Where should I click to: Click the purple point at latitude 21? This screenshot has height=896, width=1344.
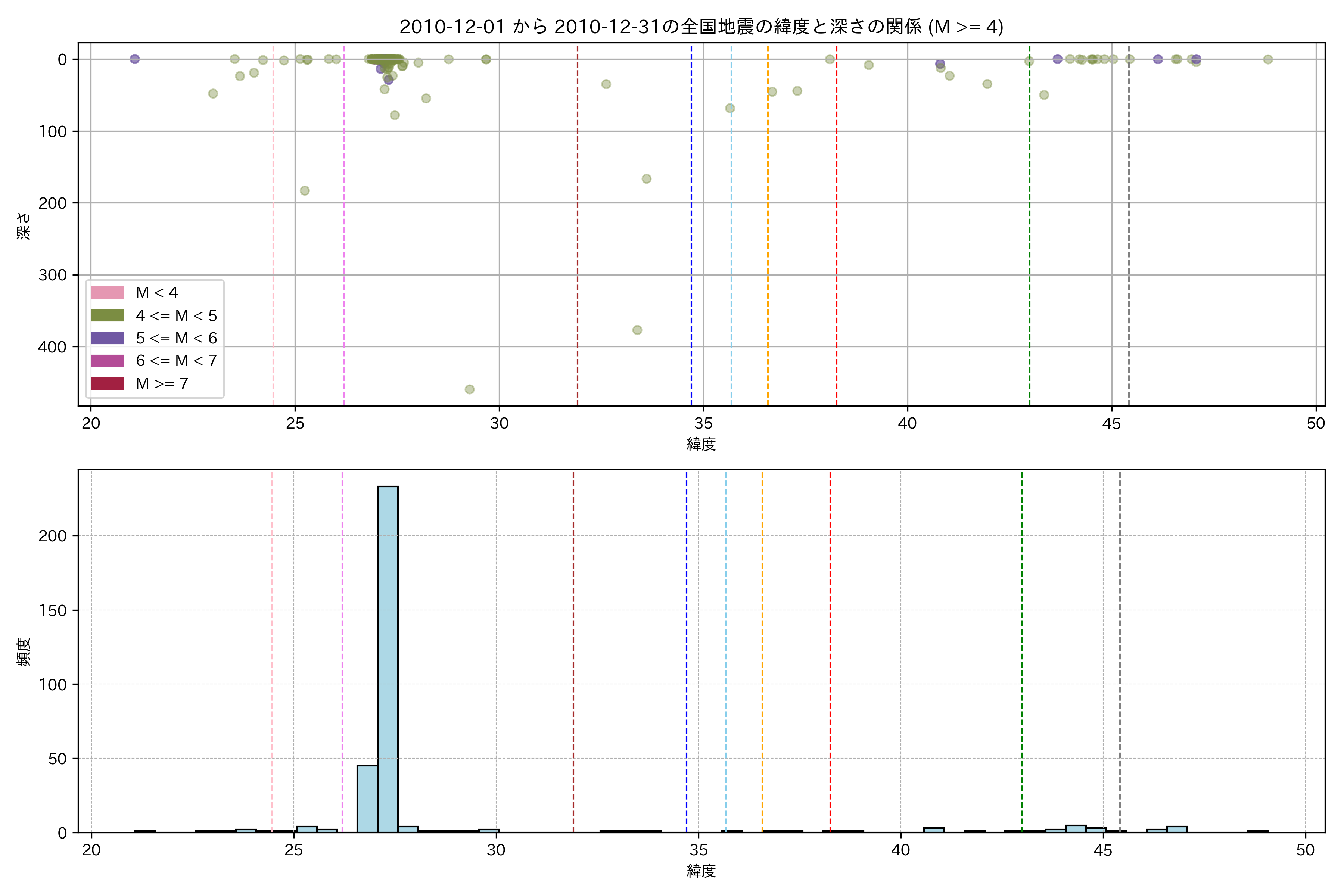pos(134,59)
